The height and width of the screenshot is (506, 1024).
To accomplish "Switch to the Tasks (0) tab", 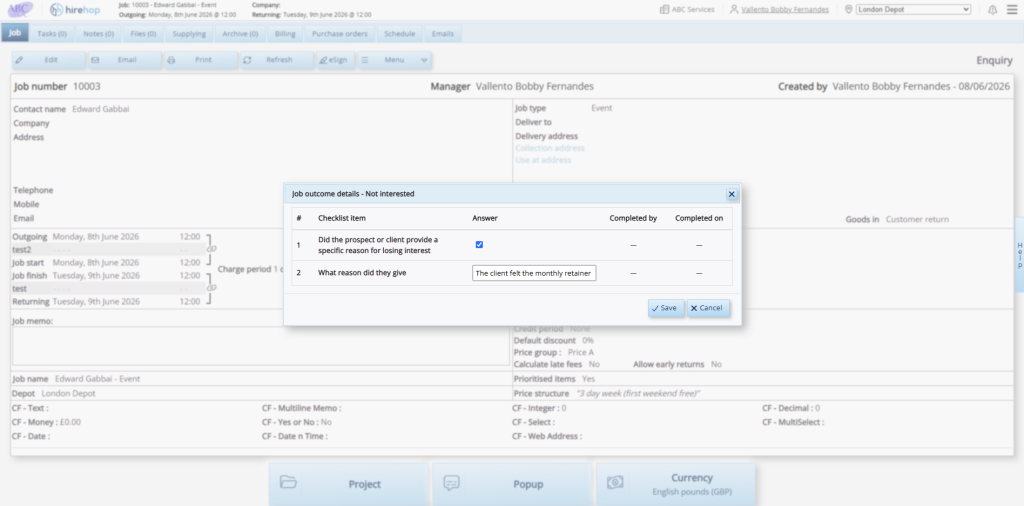I will tap(52, 34).
